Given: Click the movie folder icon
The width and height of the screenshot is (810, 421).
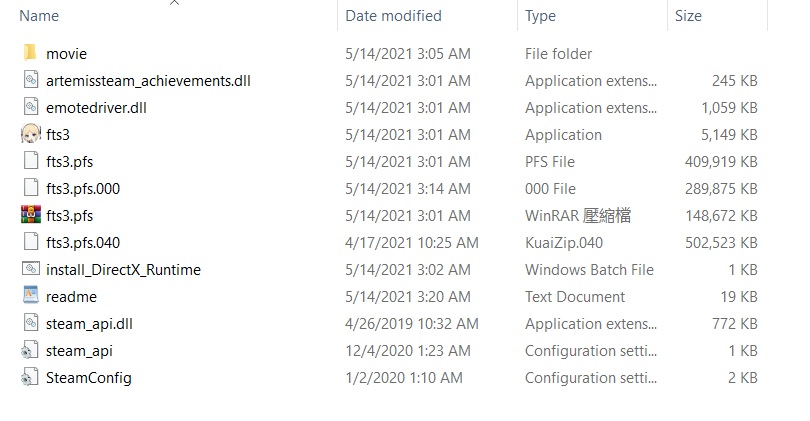Looking at the screenshot, I should [30, 54].
